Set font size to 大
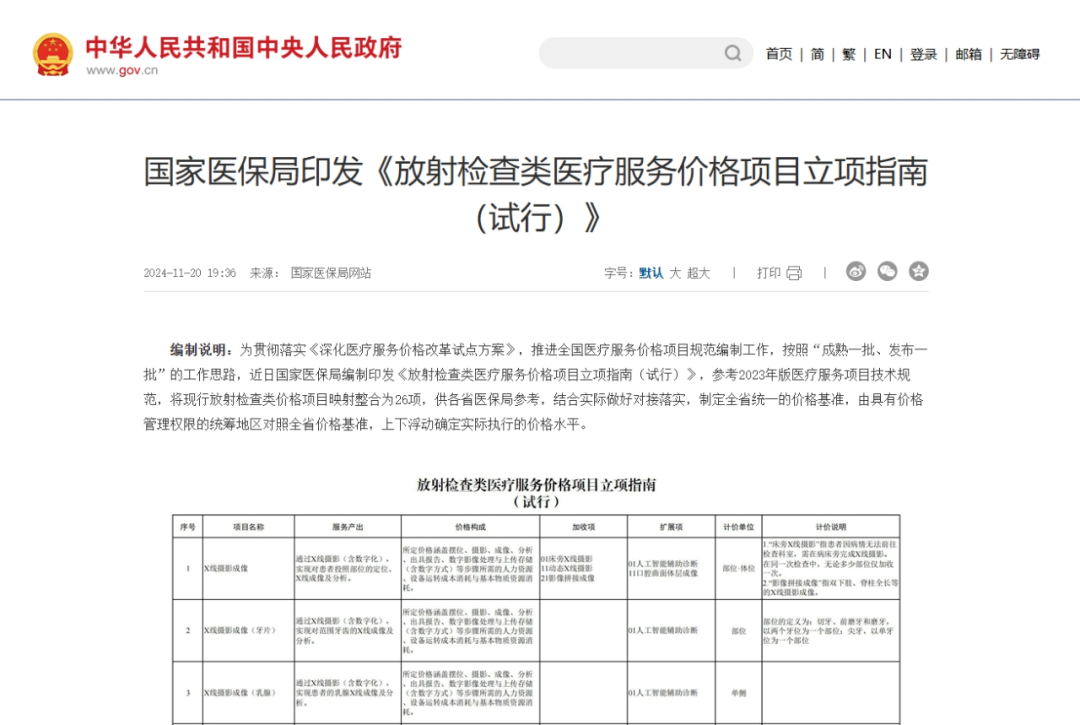 click(675, 273)
